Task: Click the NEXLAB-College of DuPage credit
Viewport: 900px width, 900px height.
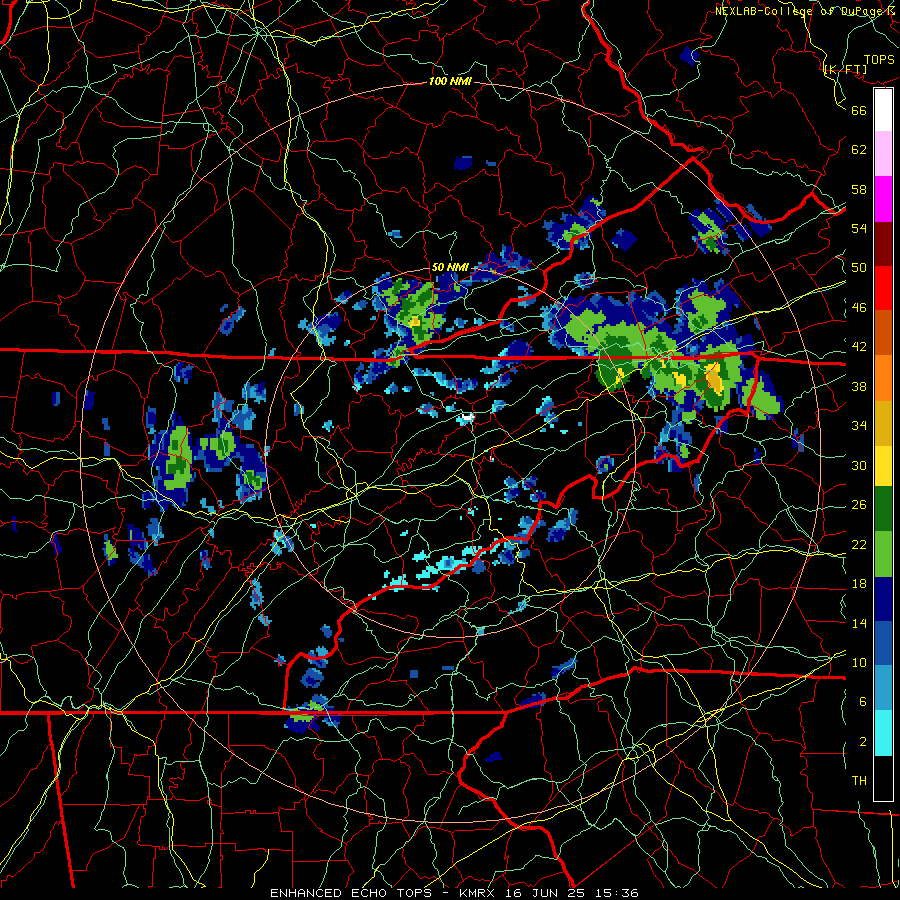Action: tap(804, 11)
